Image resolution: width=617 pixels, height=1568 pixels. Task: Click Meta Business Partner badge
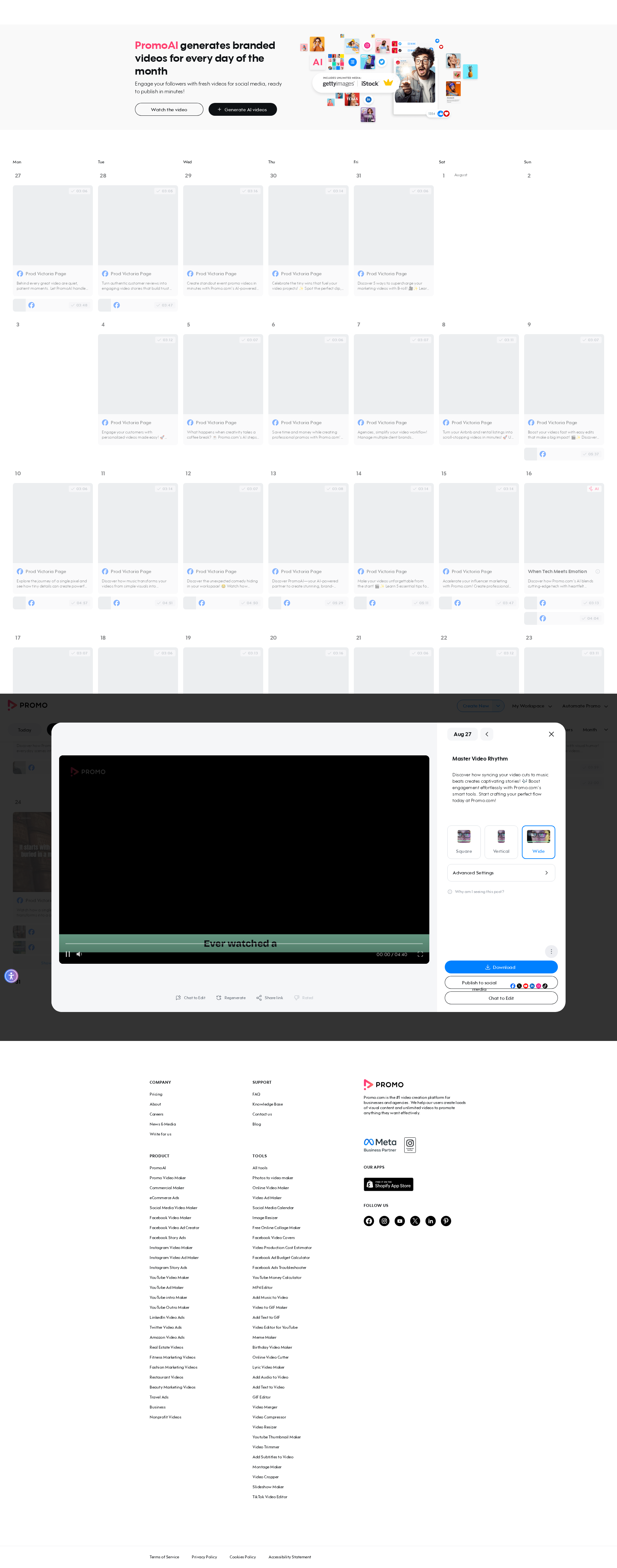coord(380,1145)
